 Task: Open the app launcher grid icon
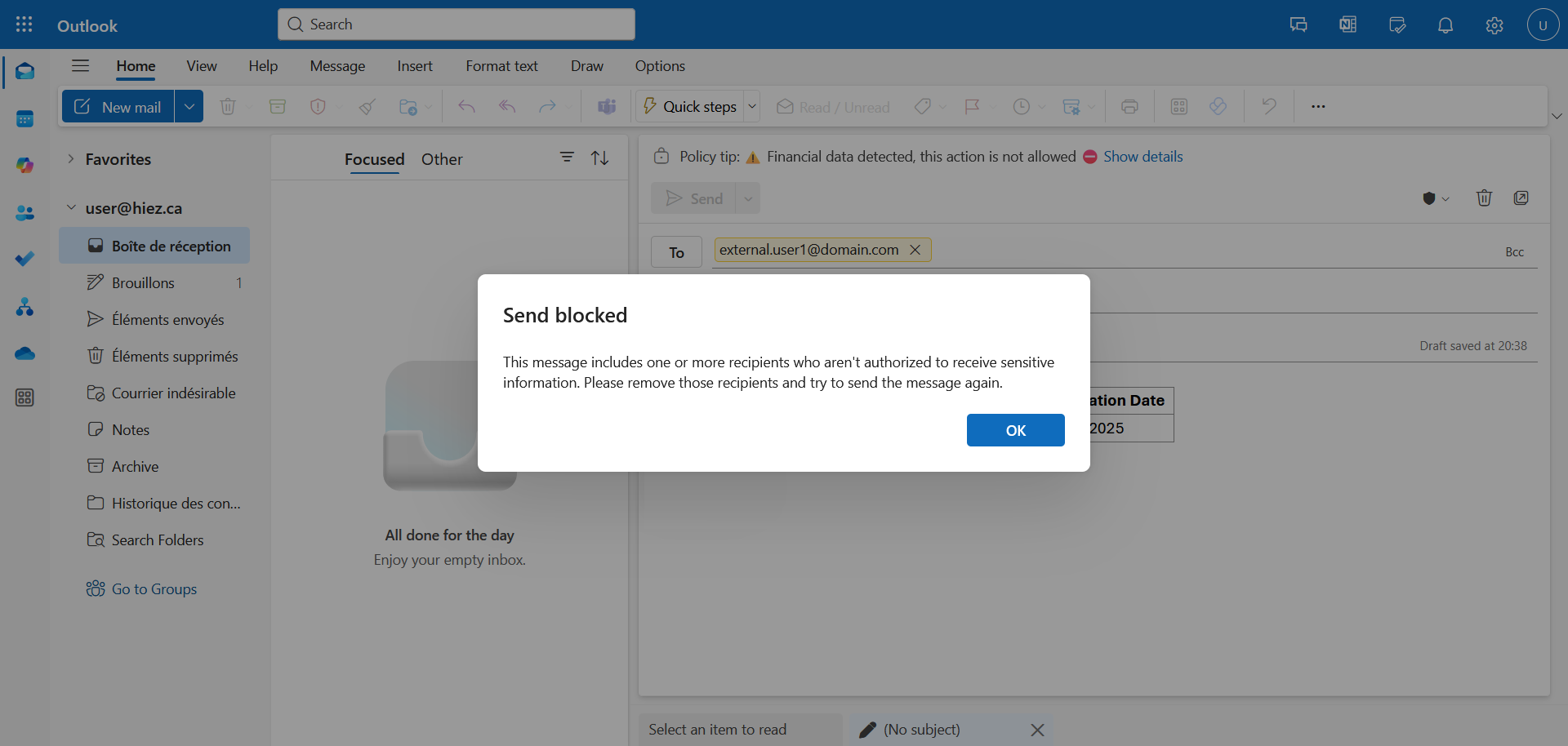click(x=24, y=24)
